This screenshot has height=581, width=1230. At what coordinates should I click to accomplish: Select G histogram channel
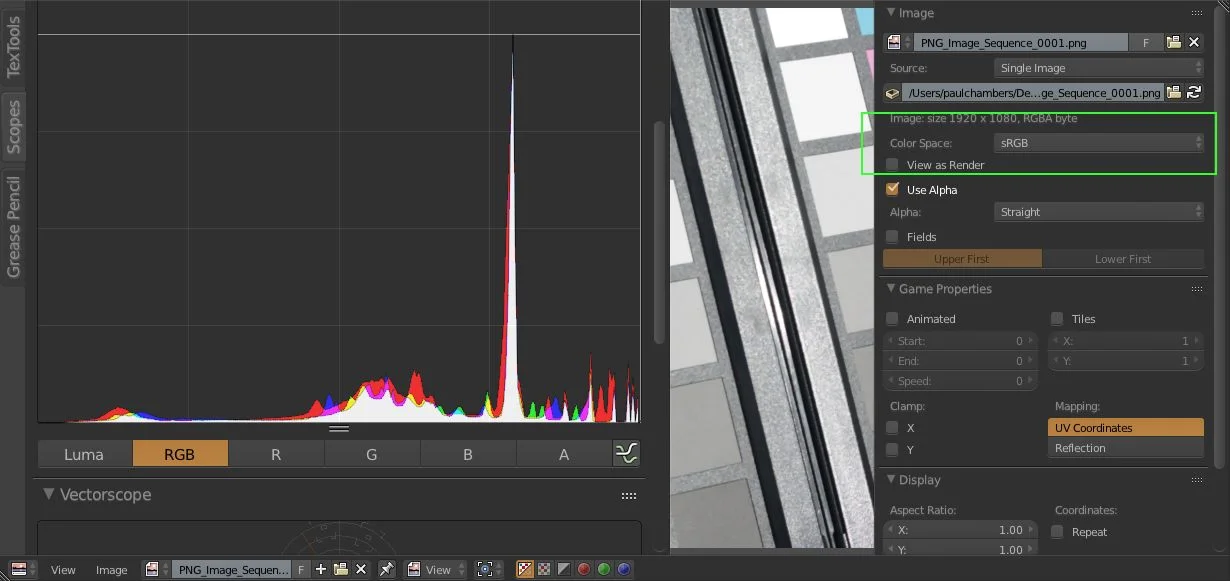pos(372,454)
